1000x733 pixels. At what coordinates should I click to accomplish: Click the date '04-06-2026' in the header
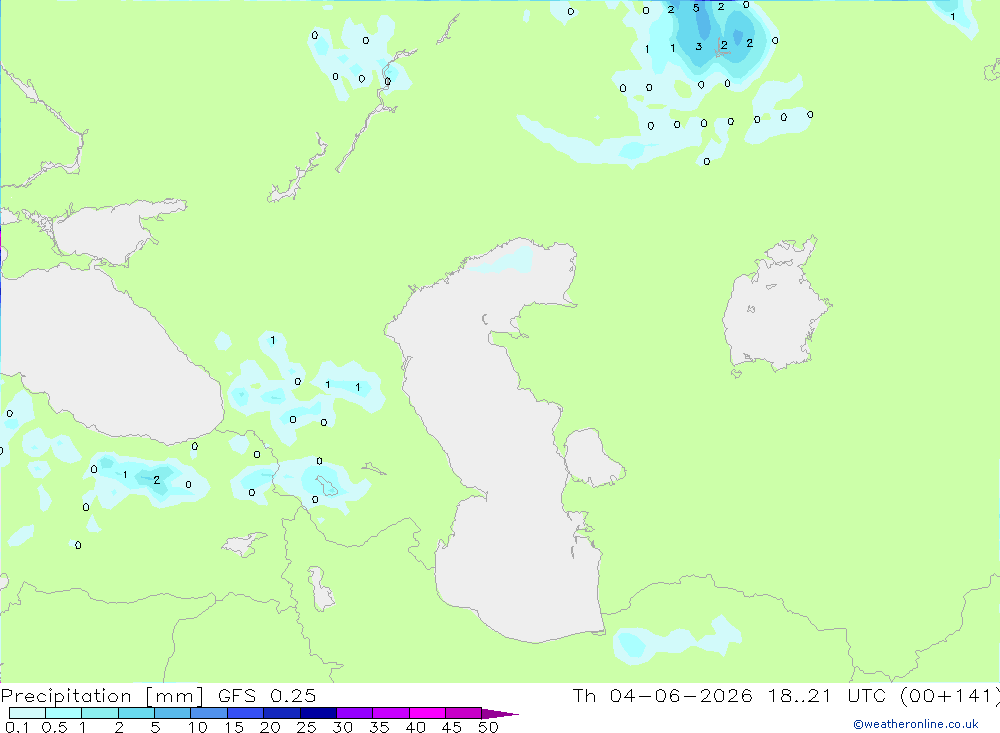click(681, 695)
